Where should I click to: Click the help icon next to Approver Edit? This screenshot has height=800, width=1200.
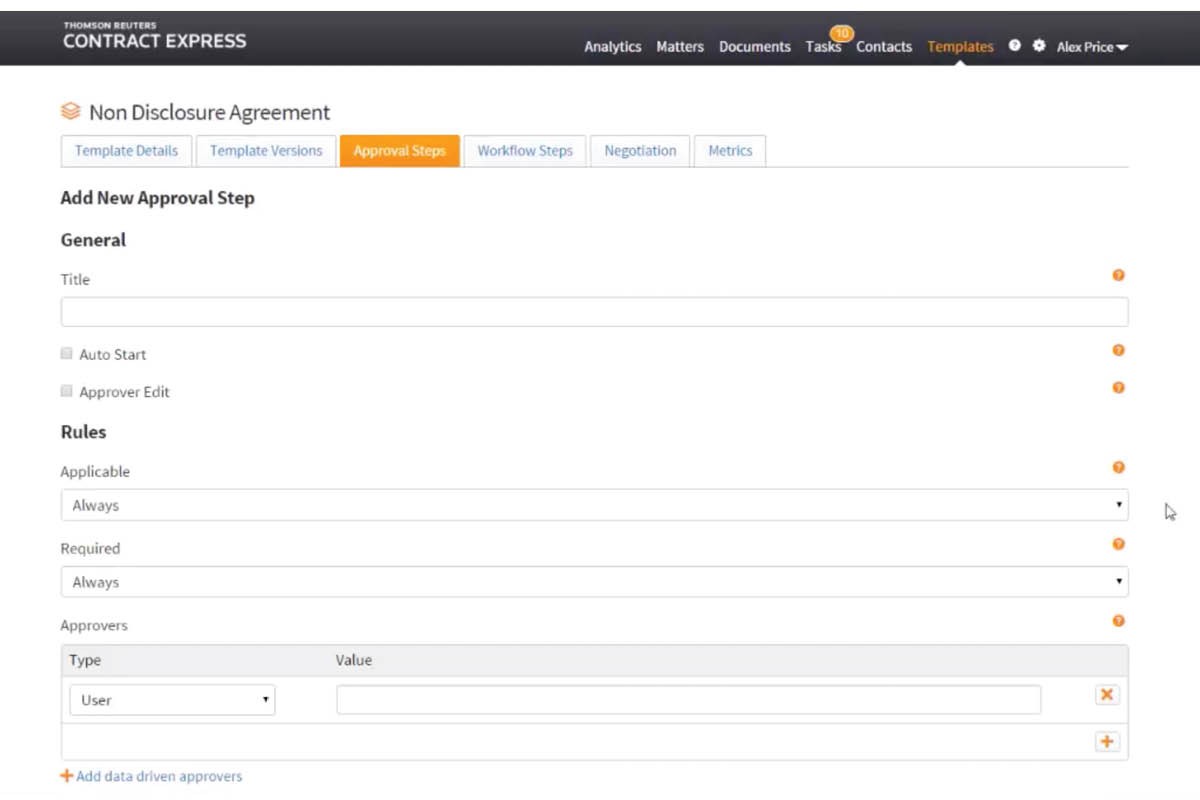pos(1118,388)
